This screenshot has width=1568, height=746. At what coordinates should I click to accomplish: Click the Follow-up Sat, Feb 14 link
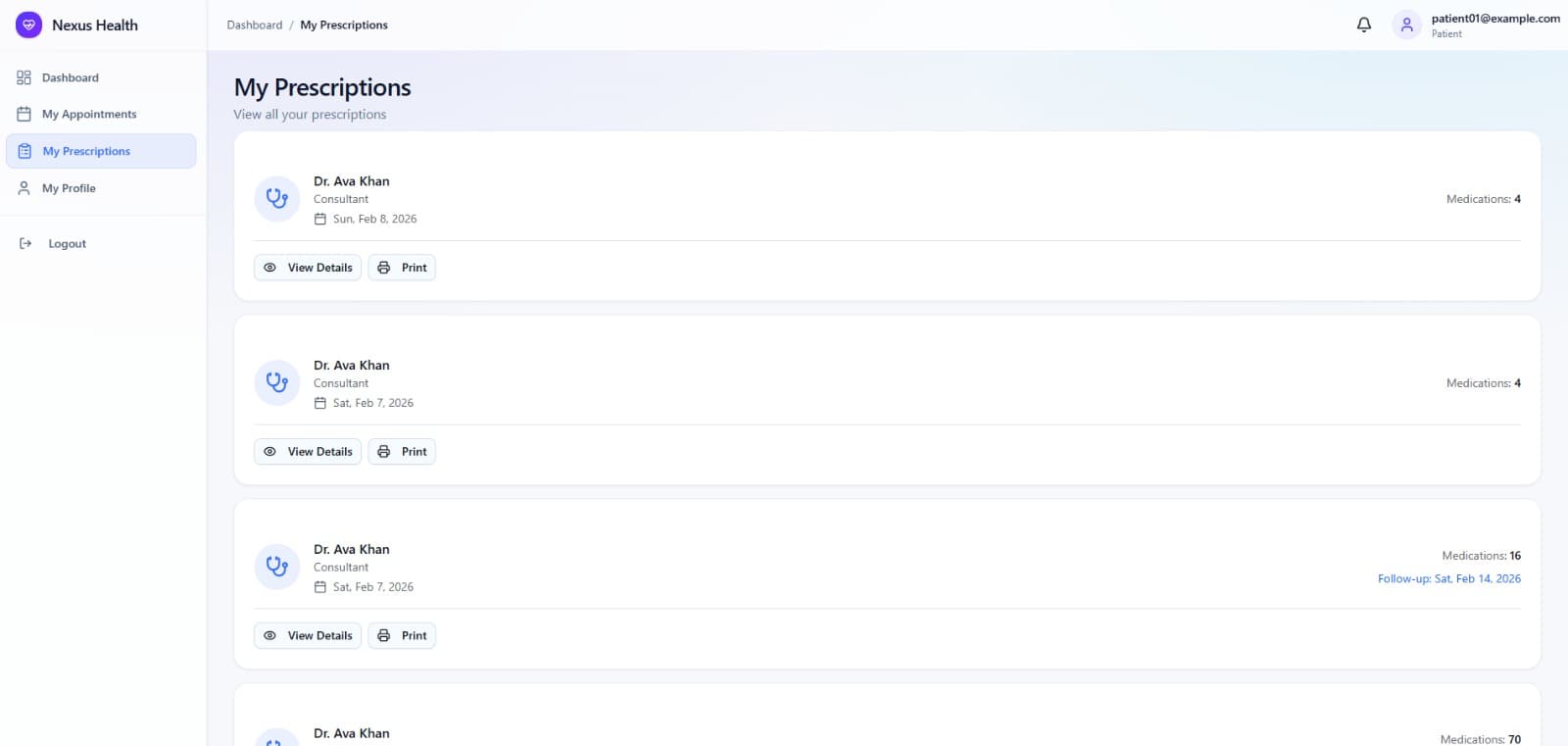pos(1448,579)
